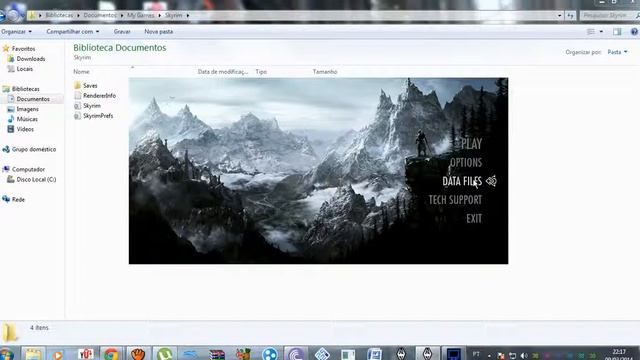Click the Windows Start button

pos(7,354)
